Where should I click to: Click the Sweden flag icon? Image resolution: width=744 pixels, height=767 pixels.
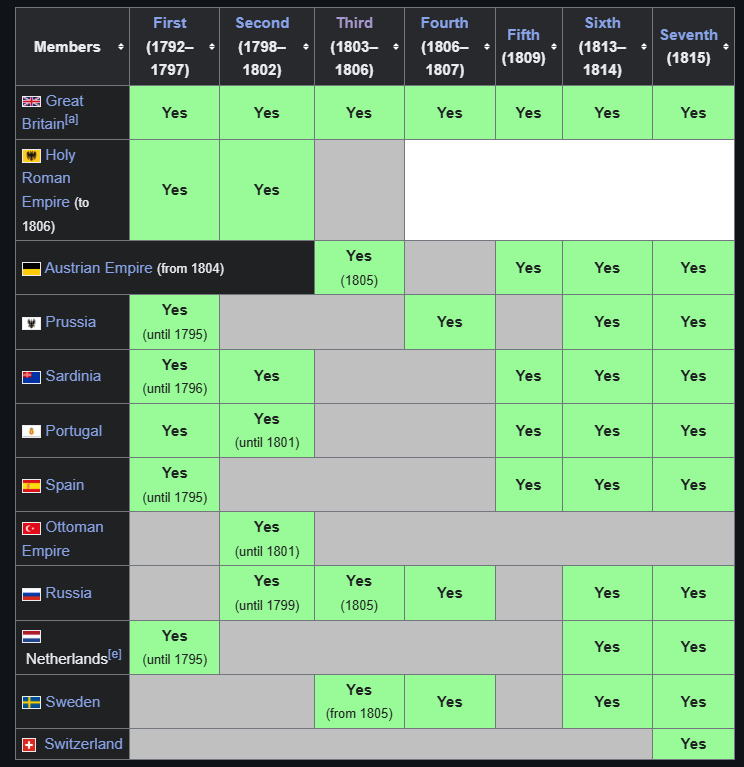(31, 703)
